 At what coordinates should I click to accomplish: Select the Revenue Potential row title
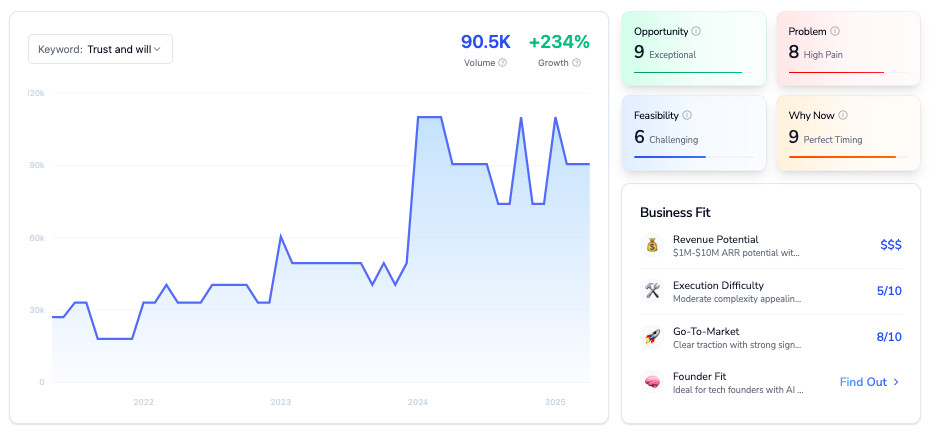715,239
